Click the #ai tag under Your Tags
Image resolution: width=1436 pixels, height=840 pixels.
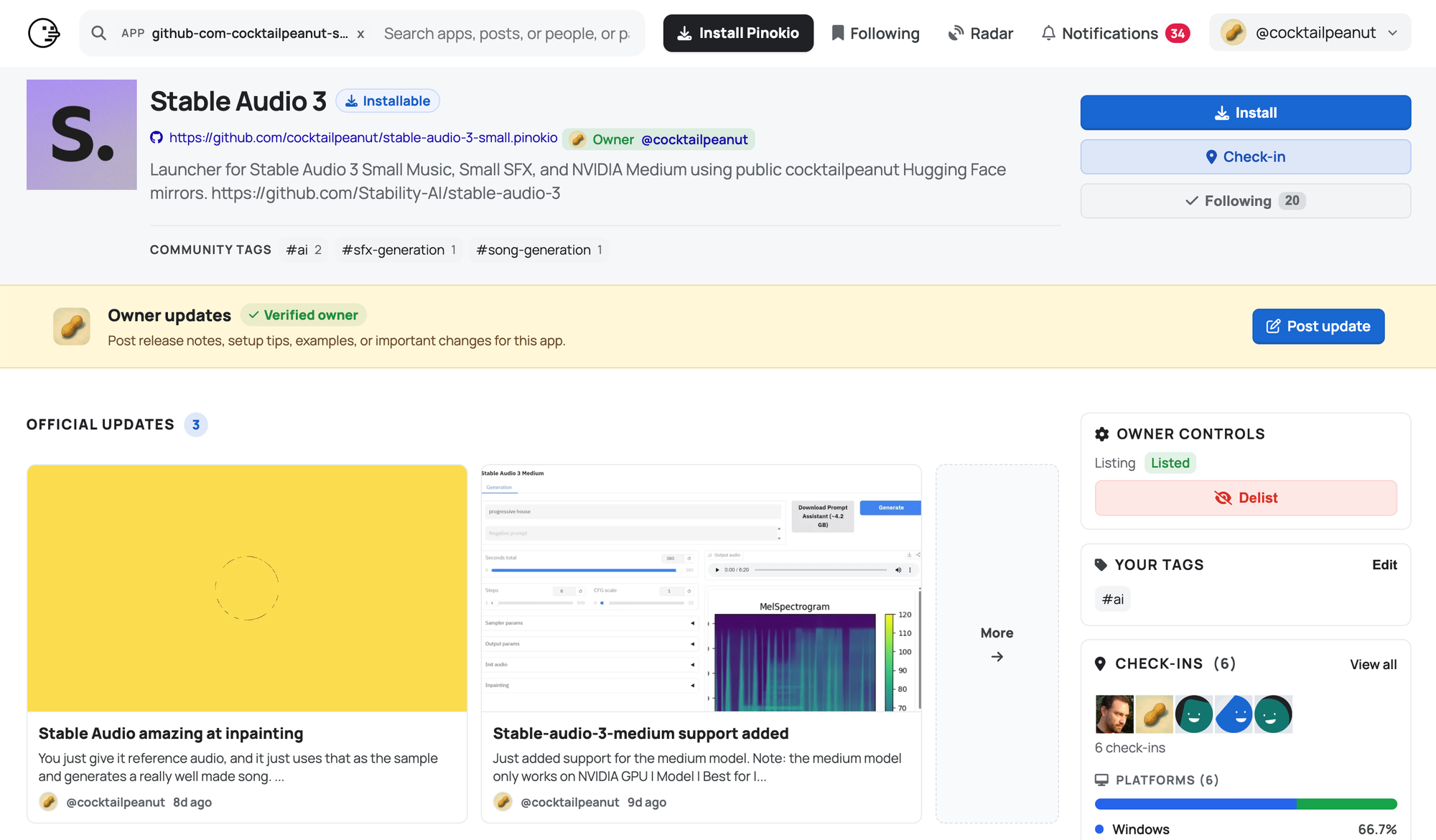pos(1113,599)
